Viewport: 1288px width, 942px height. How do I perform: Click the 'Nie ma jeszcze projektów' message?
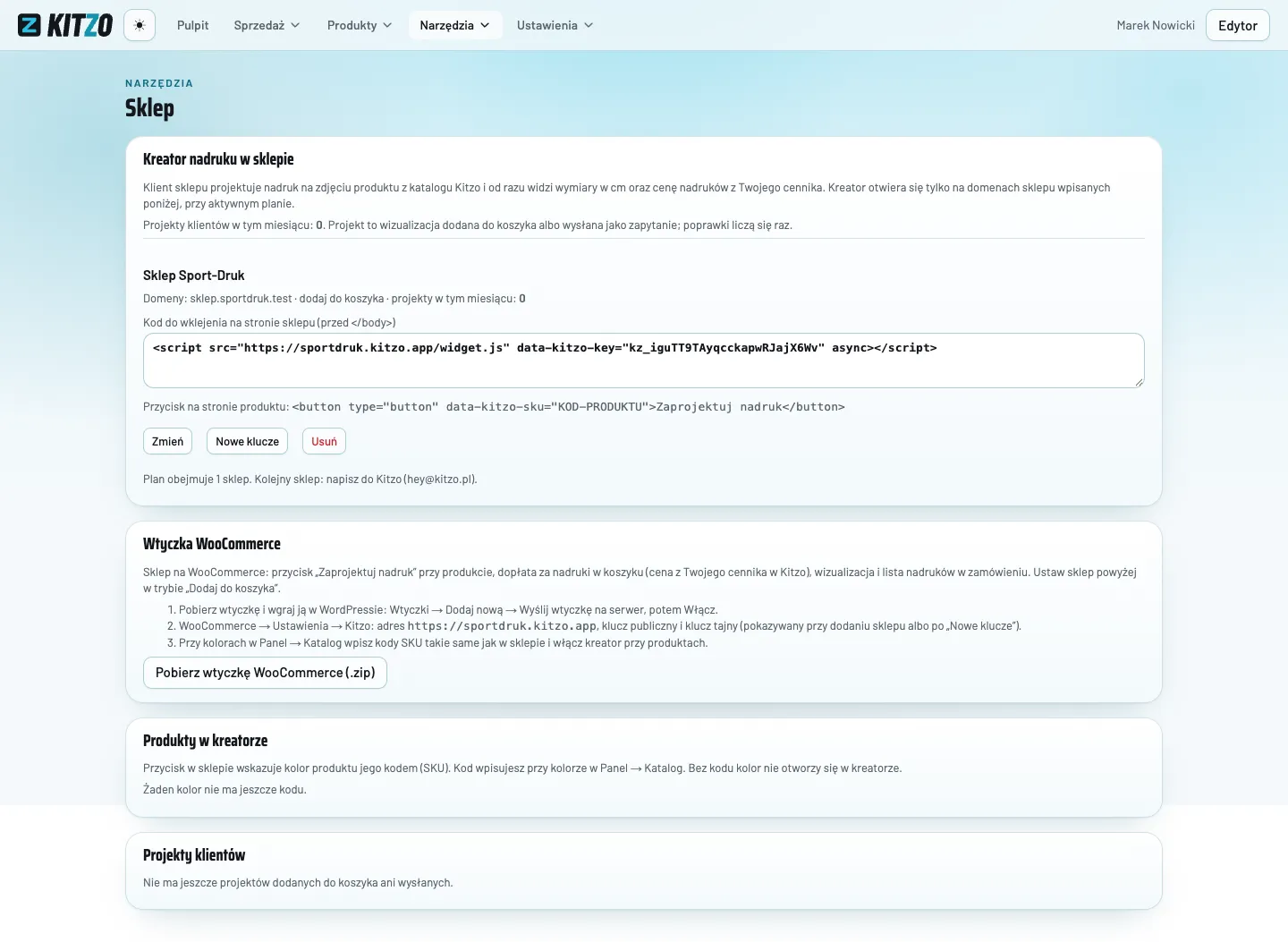tap(298, 883)
